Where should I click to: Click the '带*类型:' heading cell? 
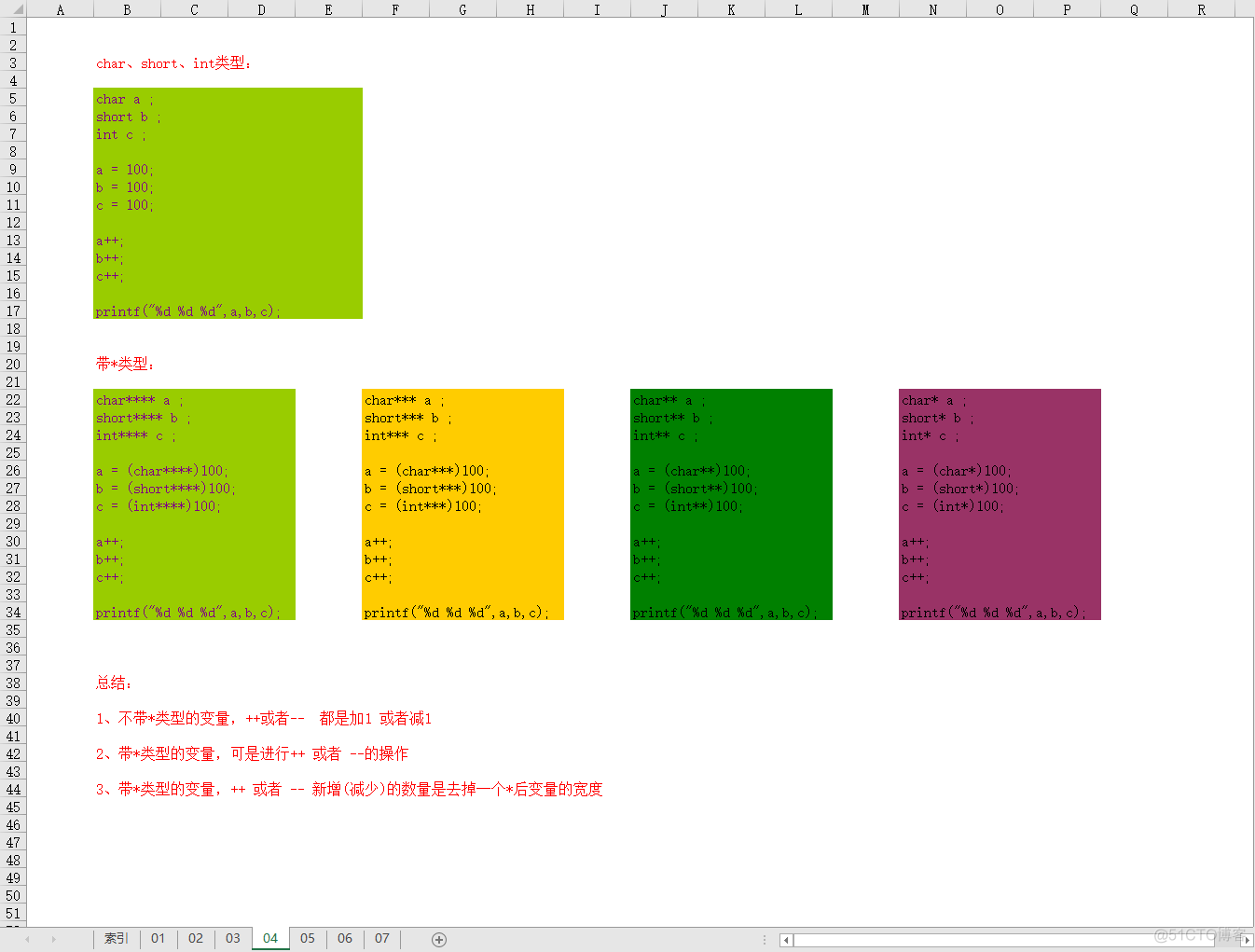(125, 365)
